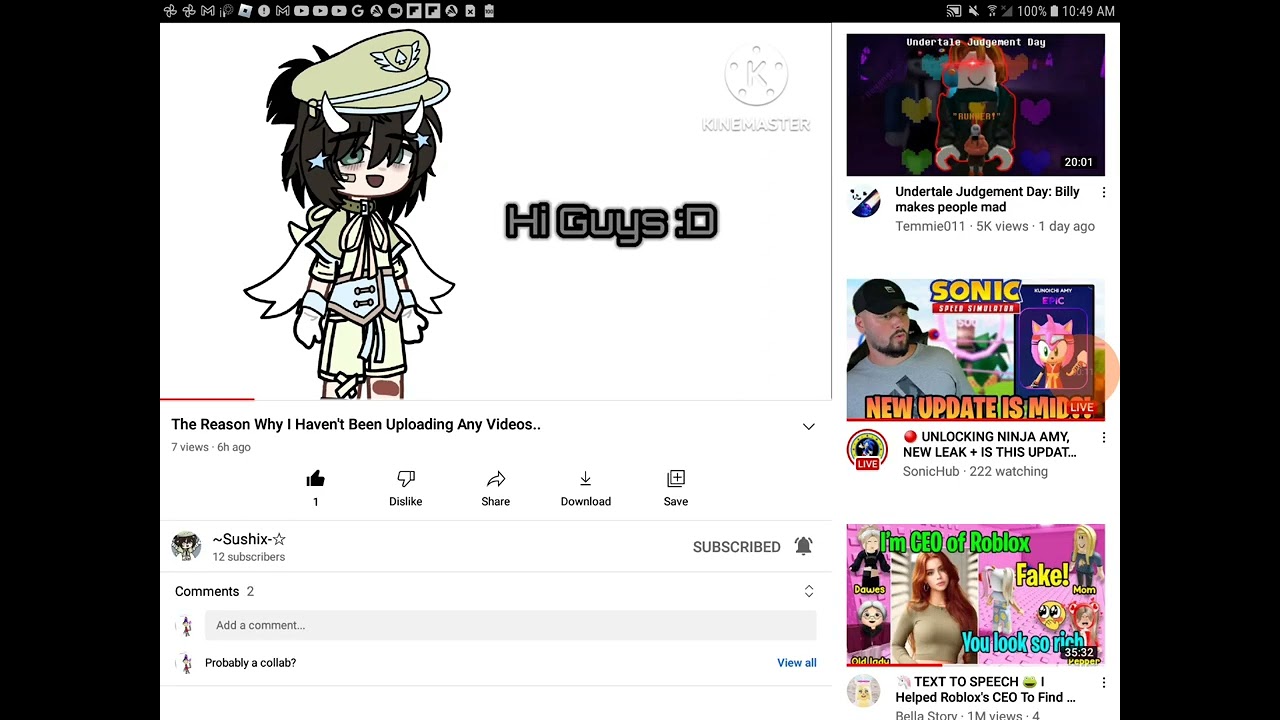The image size is (1280, 720).
Task: Click commenter avatar beside Probably a collab?
Action: pyautogui.click(x=185, y=663)
